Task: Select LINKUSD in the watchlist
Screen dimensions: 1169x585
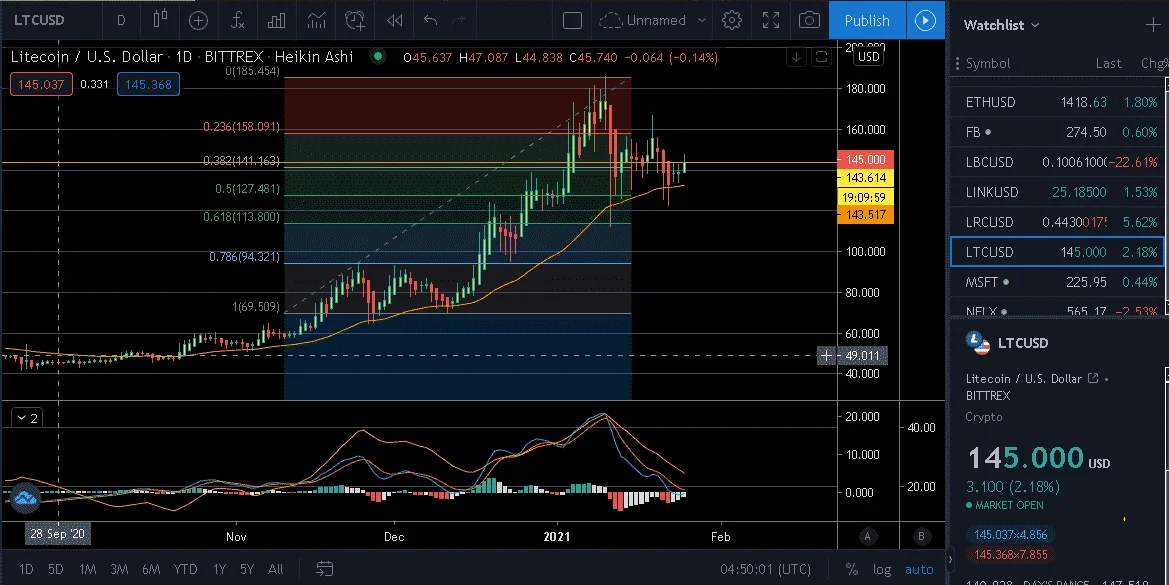Action: point(1059,192)
